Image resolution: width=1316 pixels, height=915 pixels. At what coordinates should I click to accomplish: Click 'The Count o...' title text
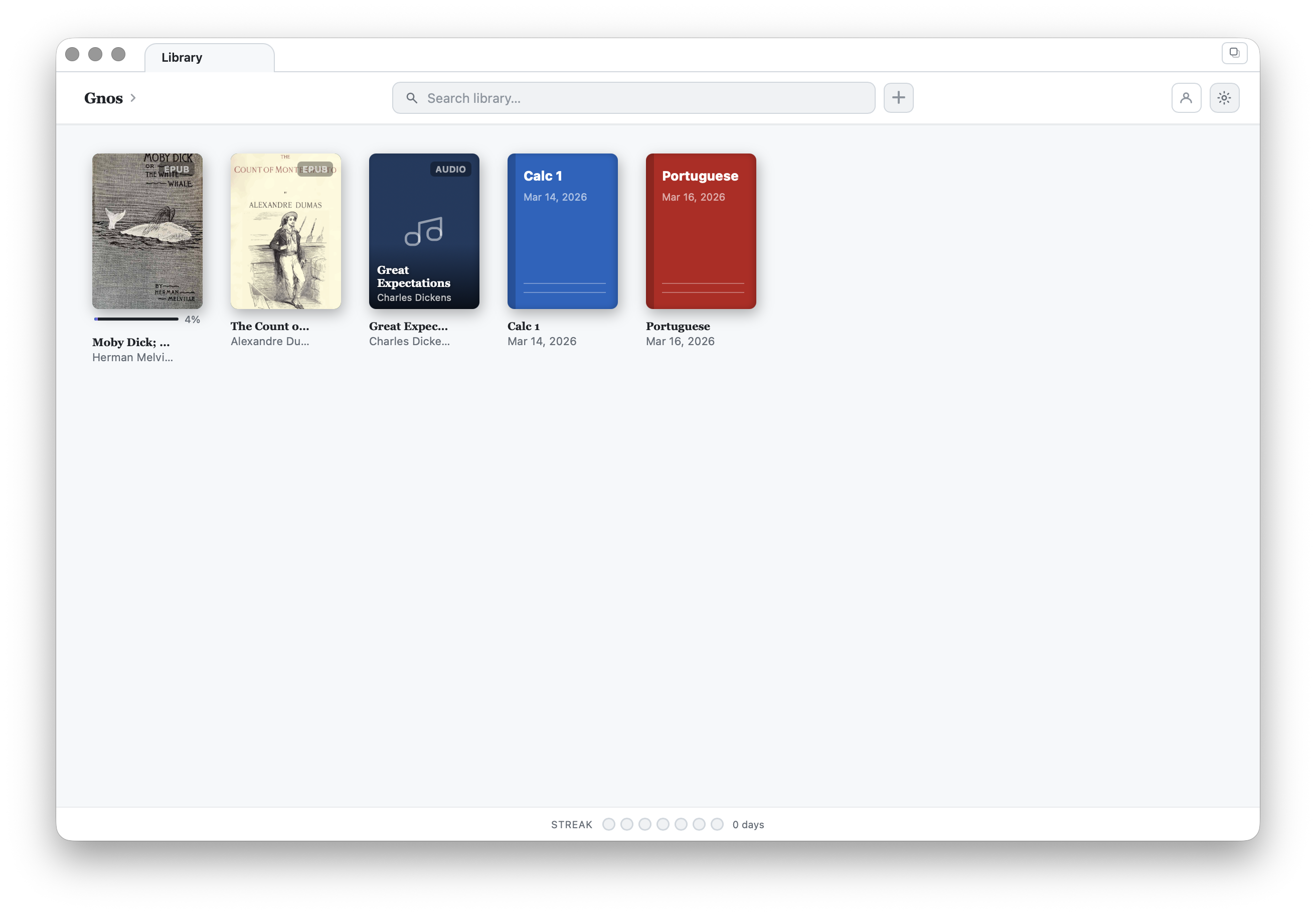point(269,326)
